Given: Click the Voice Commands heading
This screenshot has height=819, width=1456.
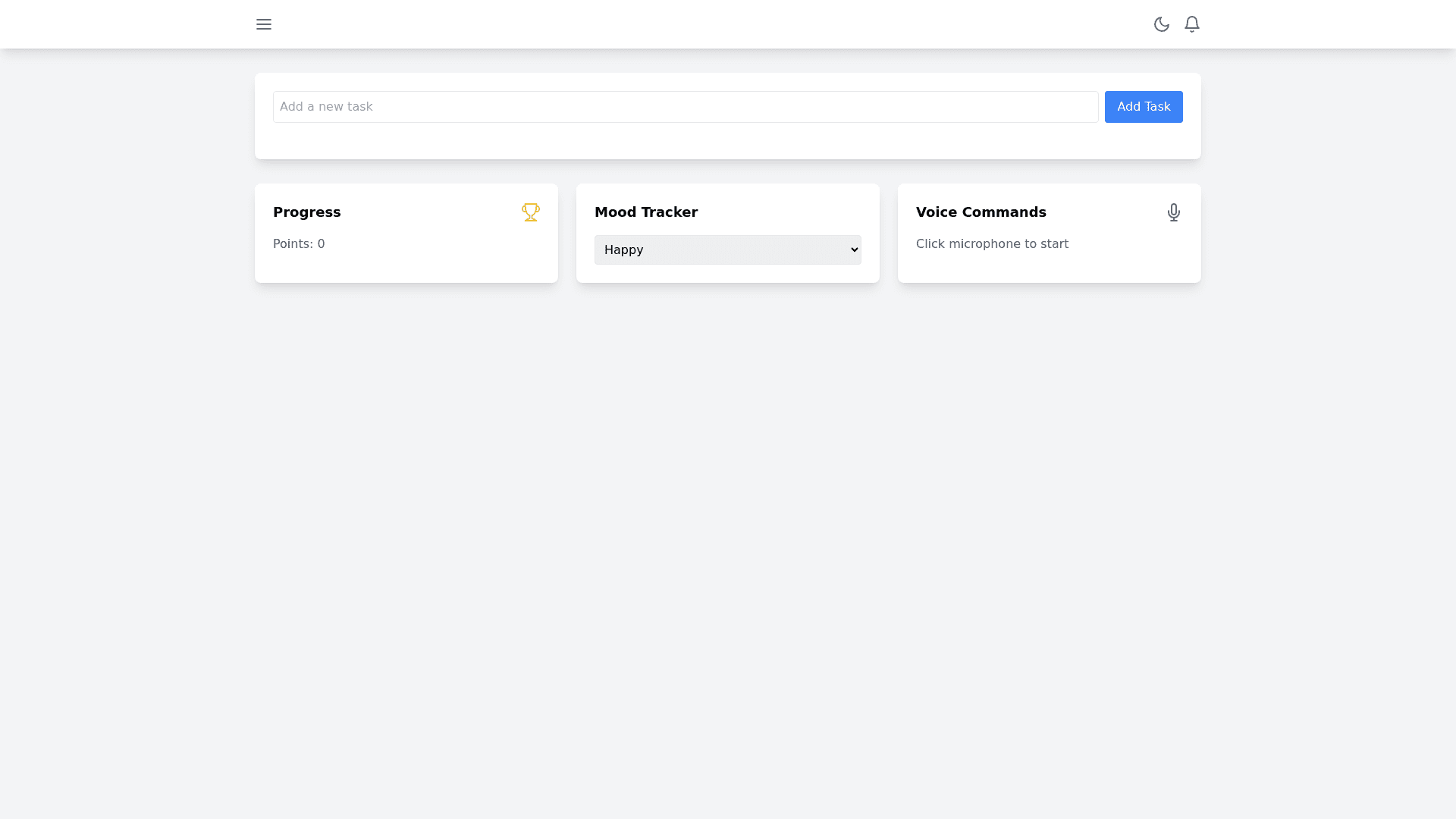Looking at the screenshot, I should 981,212.
